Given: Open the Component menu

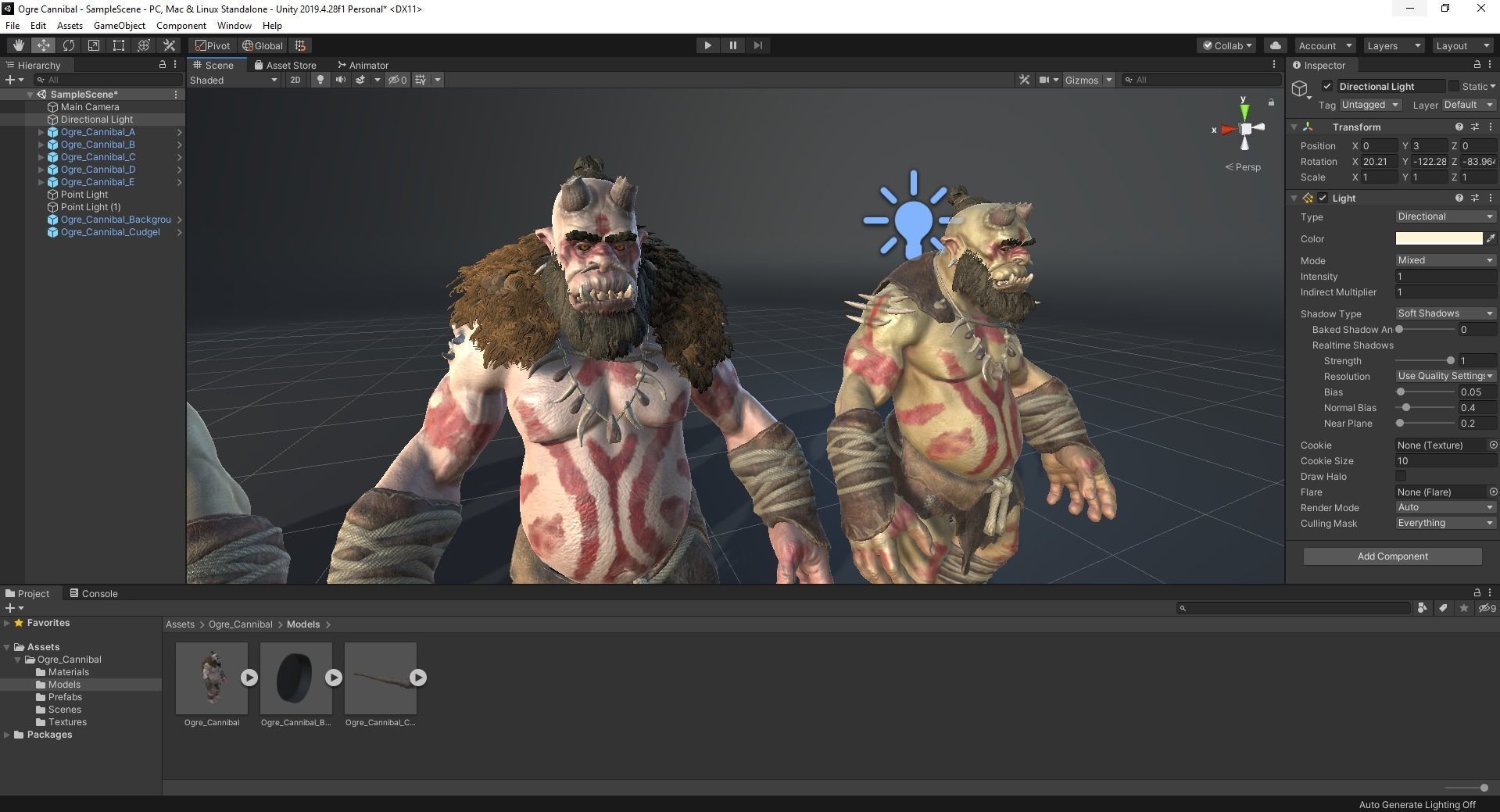Looking at the screenshot, I should click(x=181, y=25).
